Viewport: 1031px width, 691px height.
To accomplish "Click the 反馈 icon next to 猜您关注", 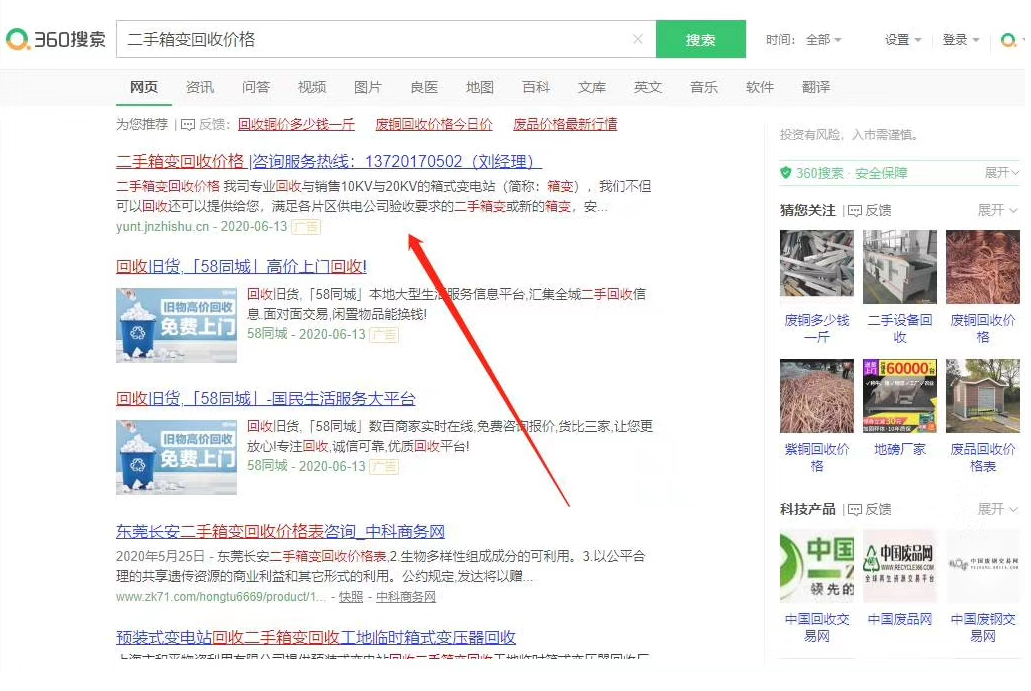I will click(x=855, y=211).
